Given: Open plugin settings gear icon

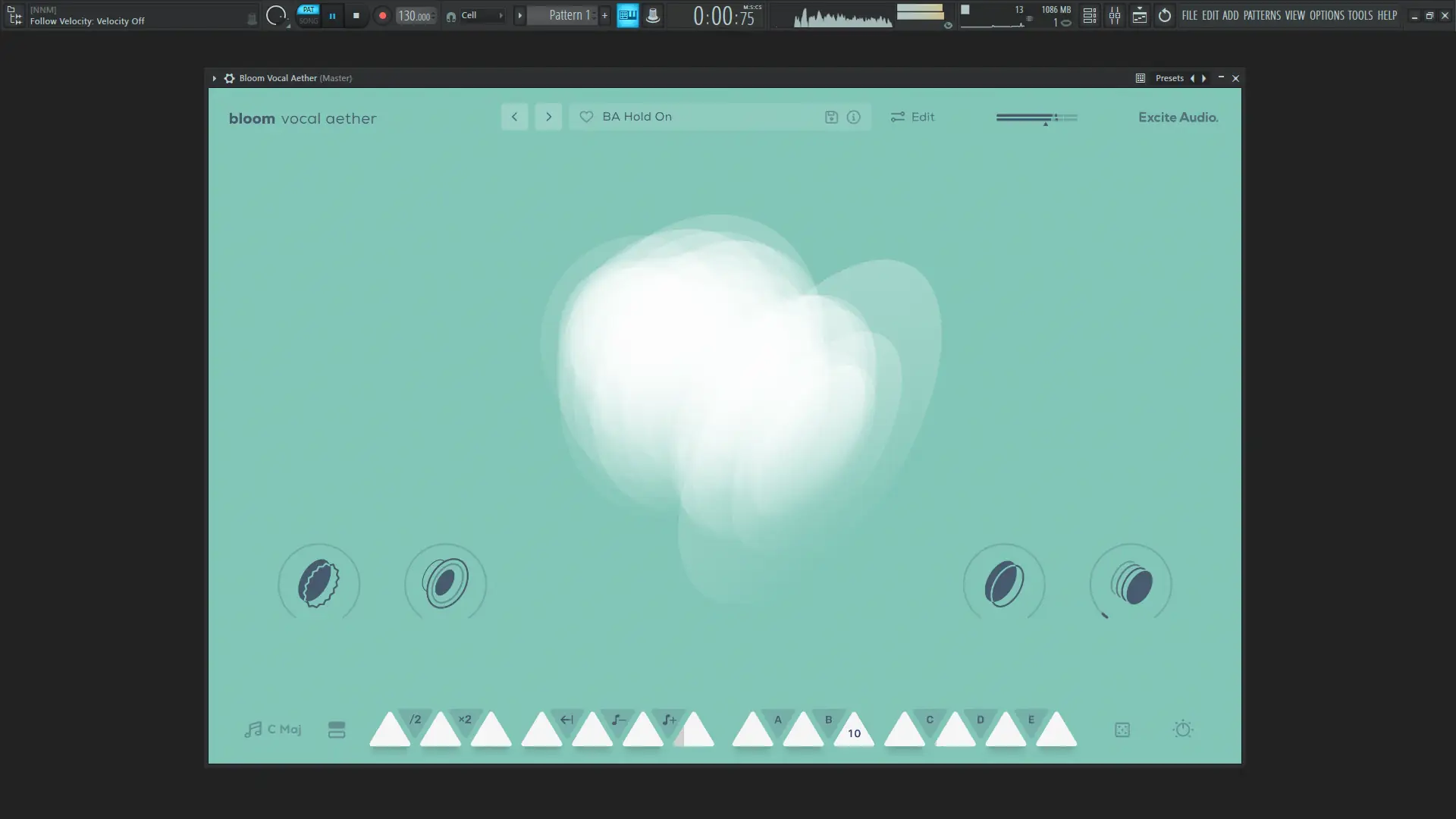Looking at the screenshot, I should (229, 78).
